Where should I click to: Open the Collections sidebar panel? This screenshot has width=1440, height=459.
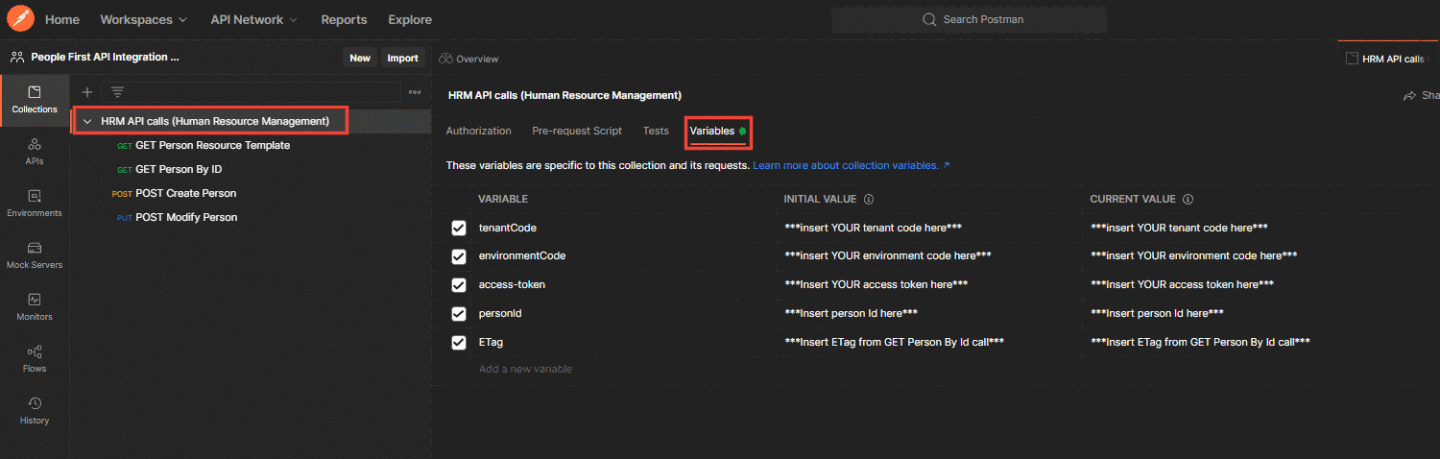(x=34, y=100)
